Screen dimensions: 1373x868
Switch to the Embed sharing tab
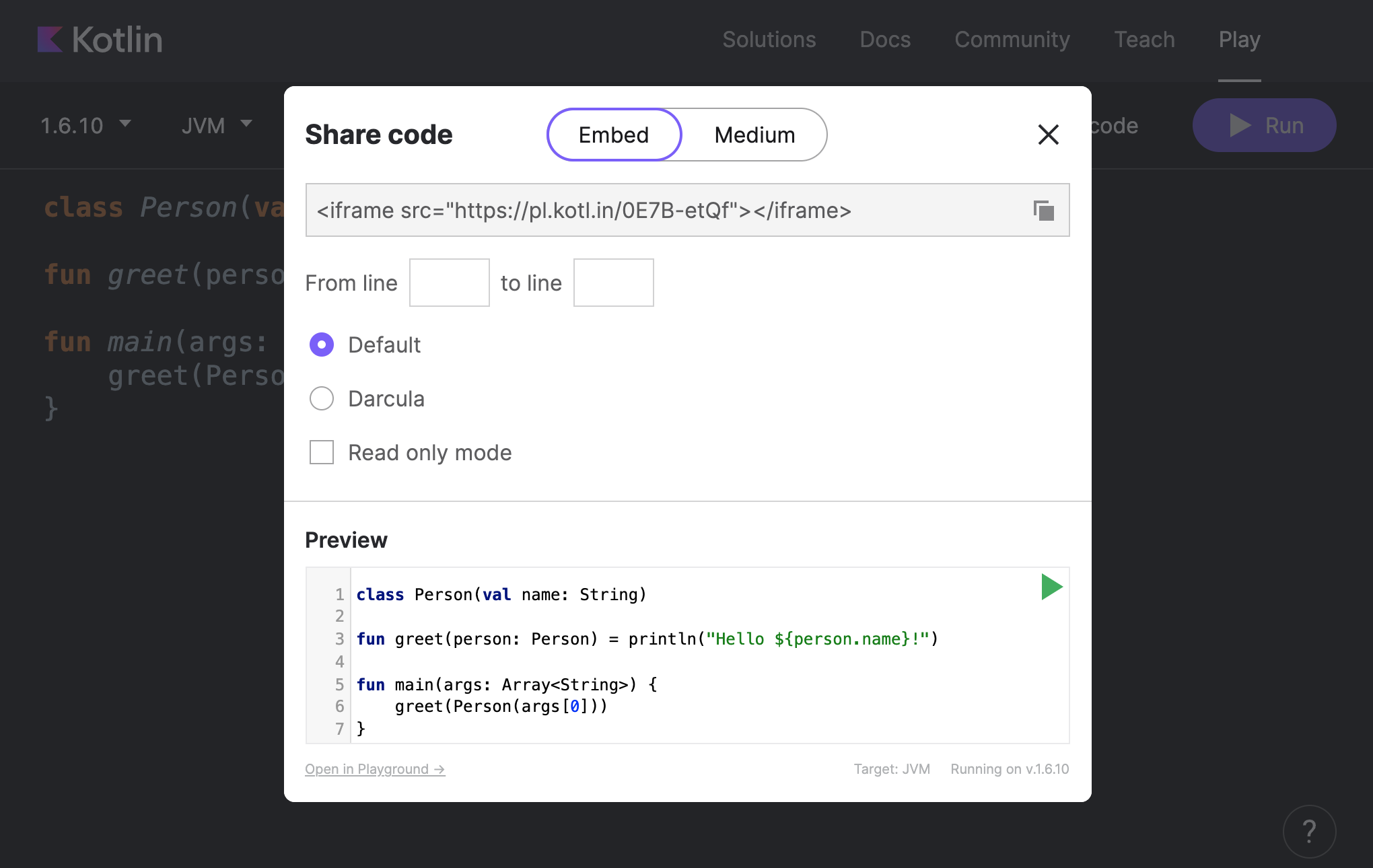(614, 135)
